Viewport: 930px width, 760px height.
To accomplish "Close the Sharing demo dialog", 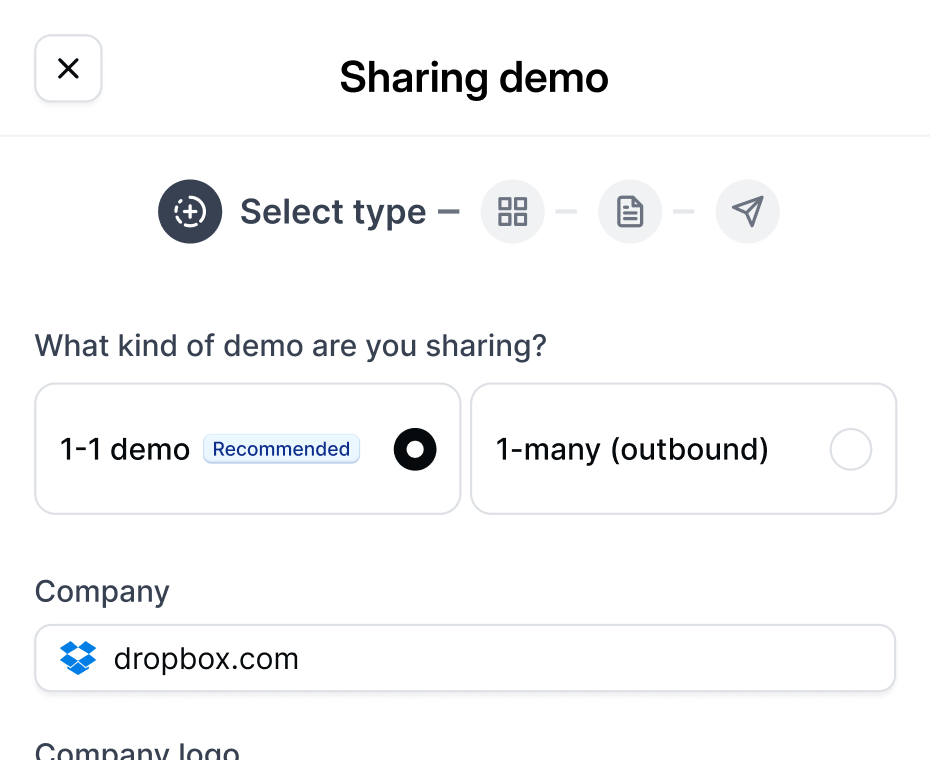I will pos(68,68).
